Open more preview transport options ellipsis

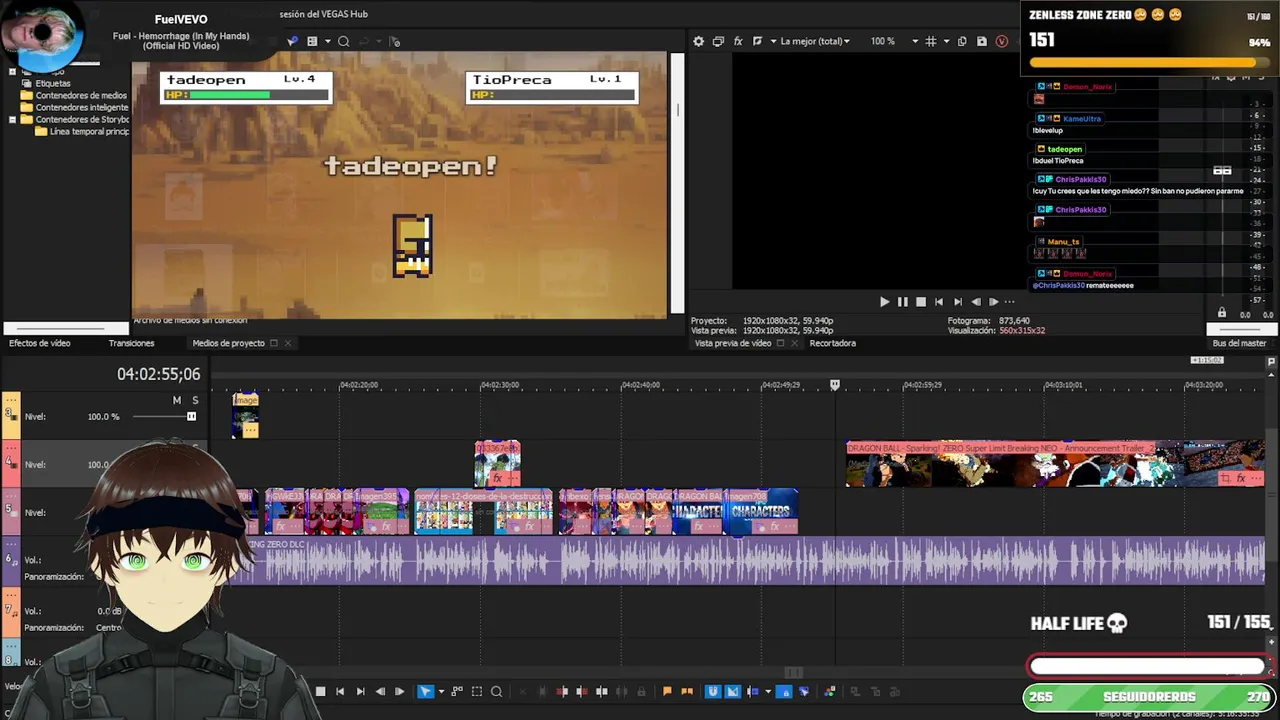pos(1009,301)
